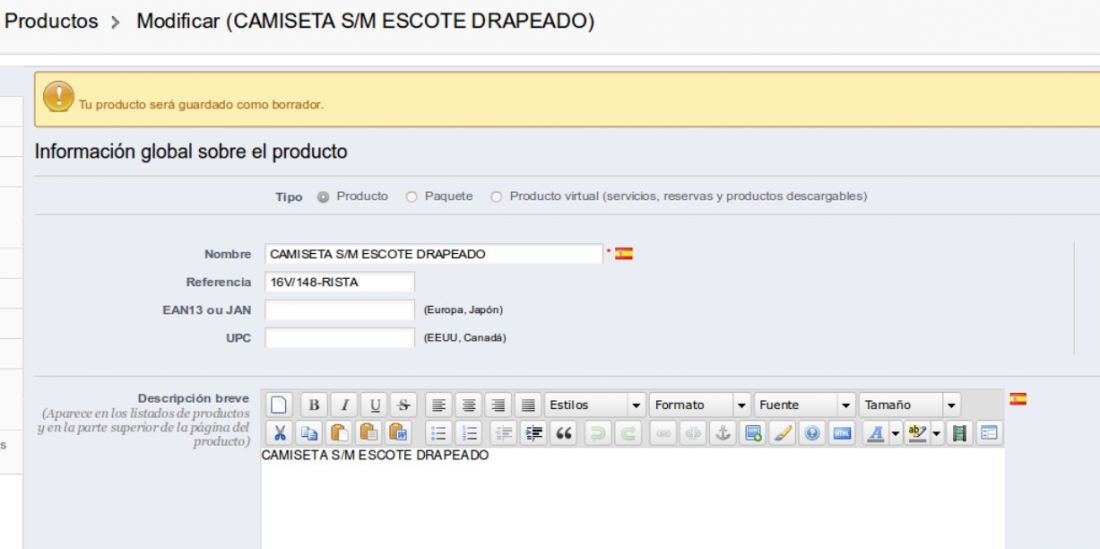The width and height of the screenshot is (1100, 549).
Task: Insert bulleted list
Action: point(438,433)
